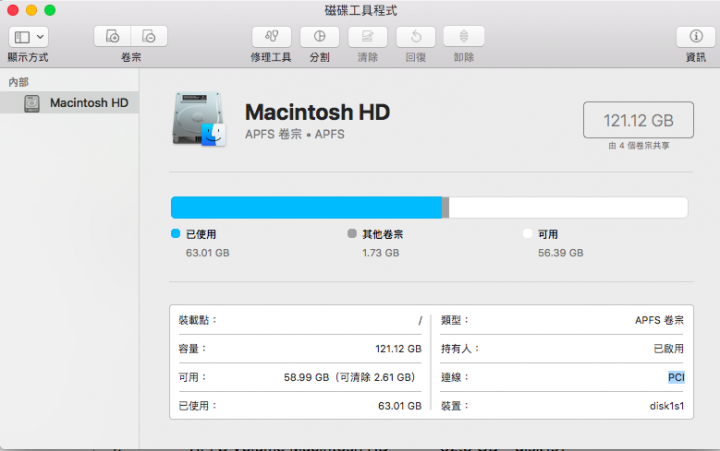Click the 121.12 GB capacity box

(638, 120)
